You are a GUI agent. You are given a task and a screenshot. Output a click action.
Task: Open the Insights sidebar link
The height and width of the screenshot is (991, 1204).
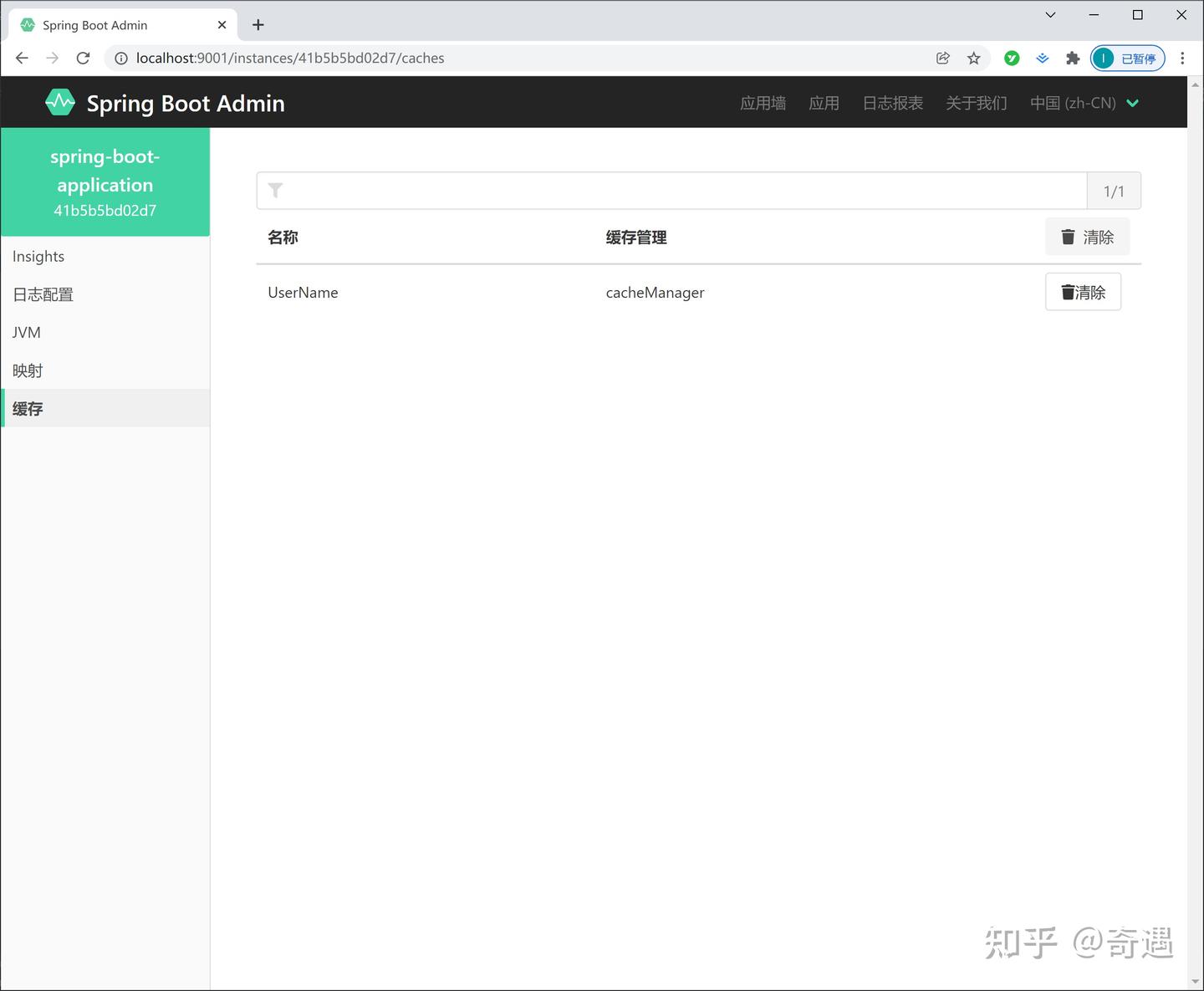[x=38, y=256]
